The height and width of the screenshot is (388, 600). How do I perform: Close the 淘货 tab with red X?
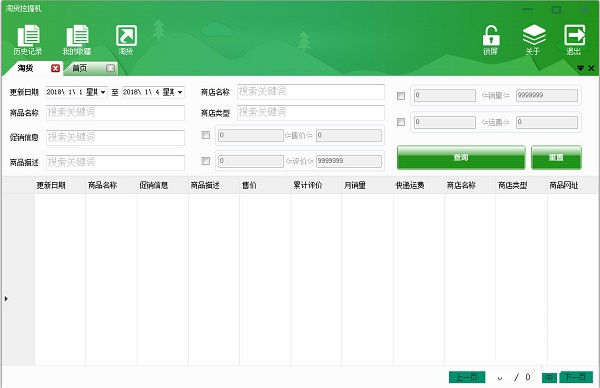(55, 68)
